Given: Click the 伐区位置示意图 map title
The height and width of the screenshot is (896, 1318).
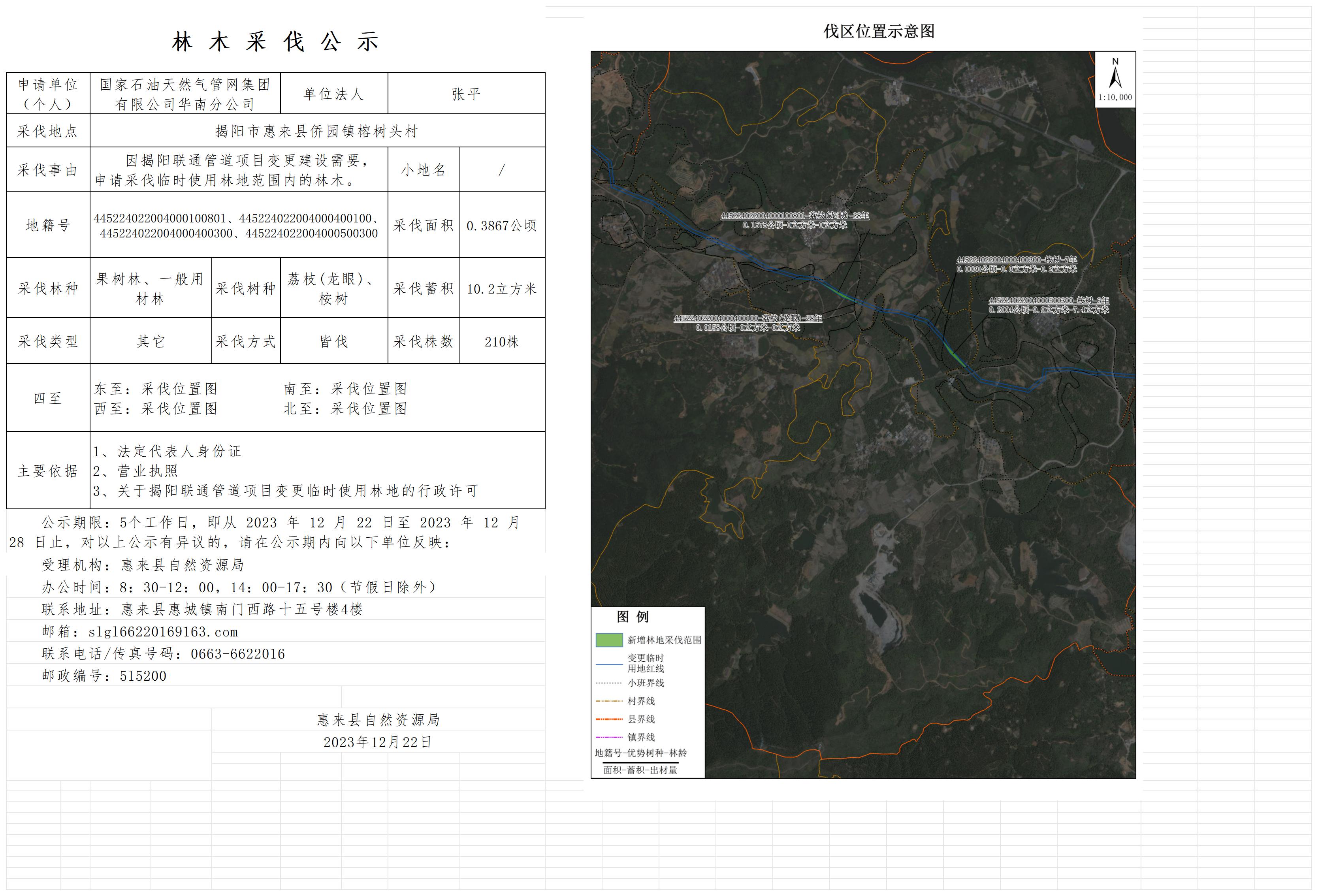Looking at the screenshot, I should (x=879, y=31).
